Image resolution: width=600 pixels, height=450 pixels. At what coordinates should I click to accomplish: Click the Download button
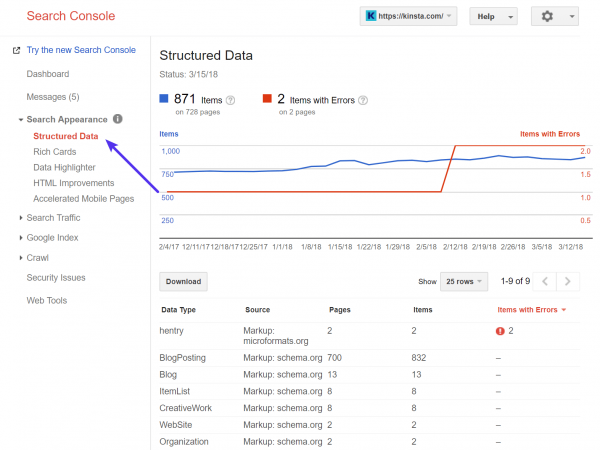click(x=183, y=282)
